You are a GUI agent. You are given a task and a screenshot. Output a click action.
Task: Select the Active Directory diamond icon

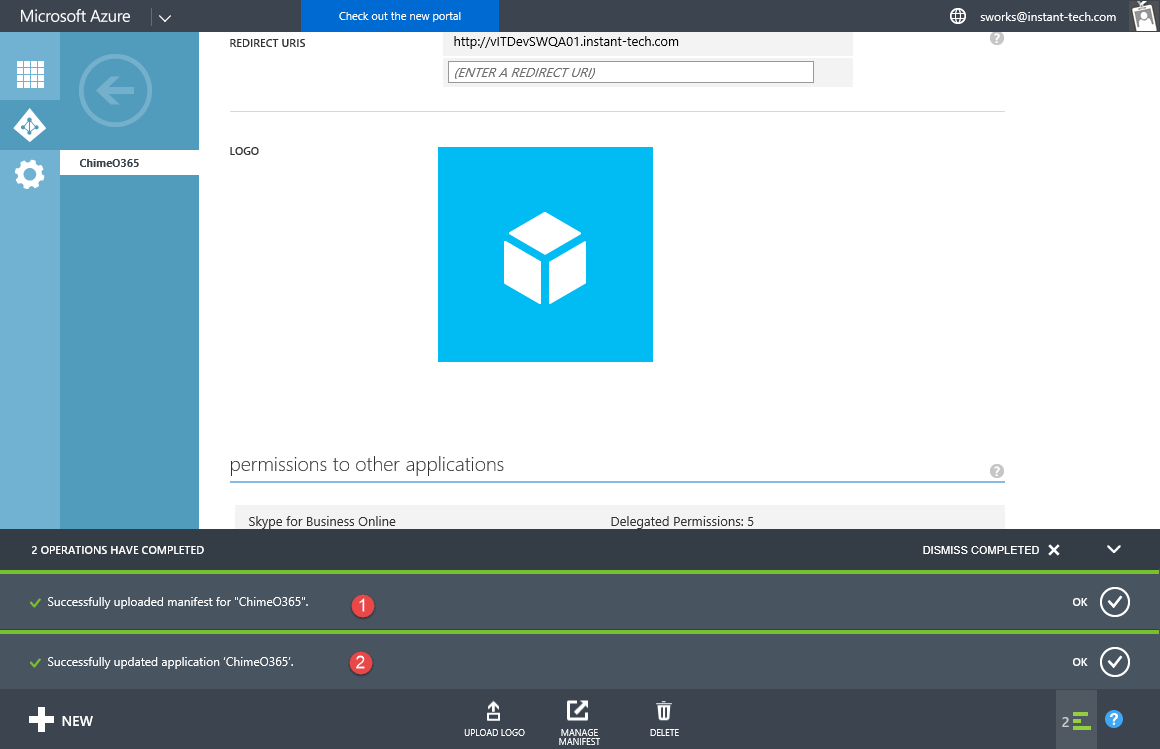point(30,126)
